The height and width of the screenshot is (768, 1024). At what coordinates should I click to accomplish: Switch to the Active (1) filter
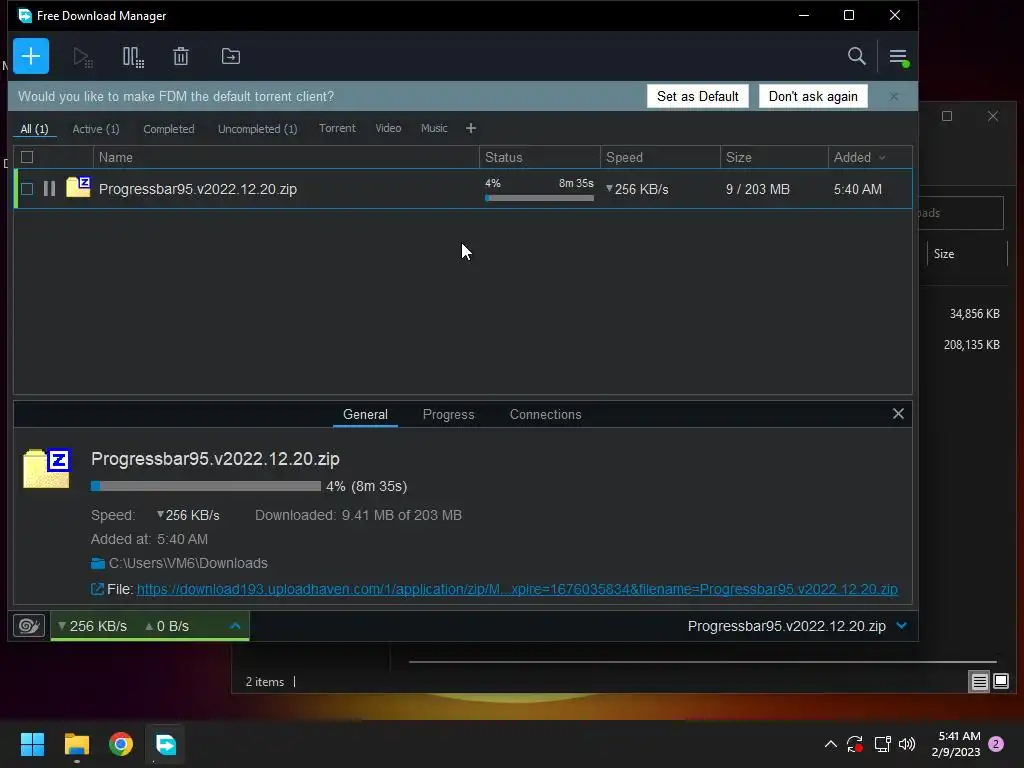(x=96, y=129)
